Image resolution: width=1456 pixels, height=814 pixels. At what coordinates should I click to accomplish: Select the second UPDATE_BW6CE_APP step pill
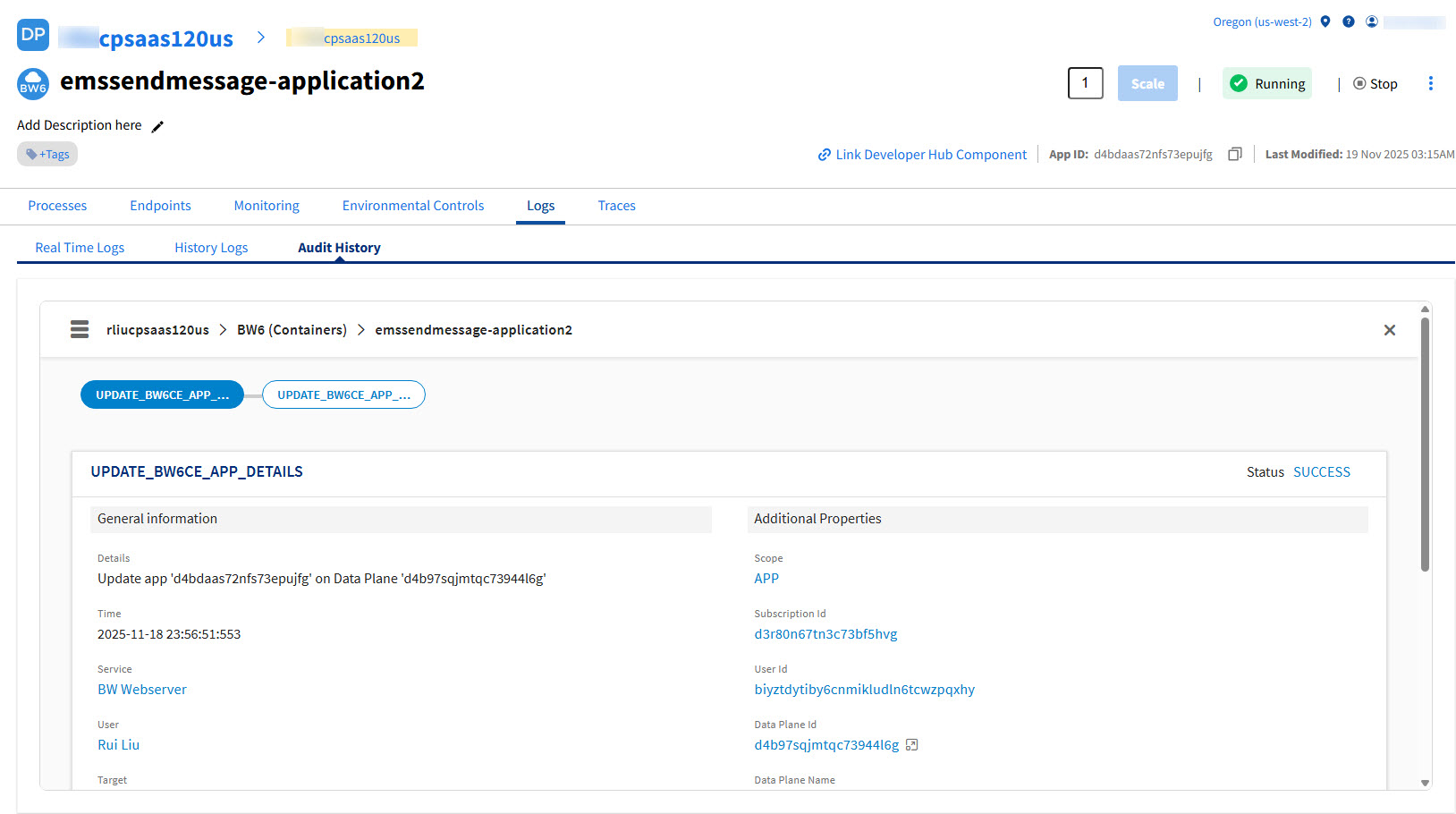coord(343,394)
